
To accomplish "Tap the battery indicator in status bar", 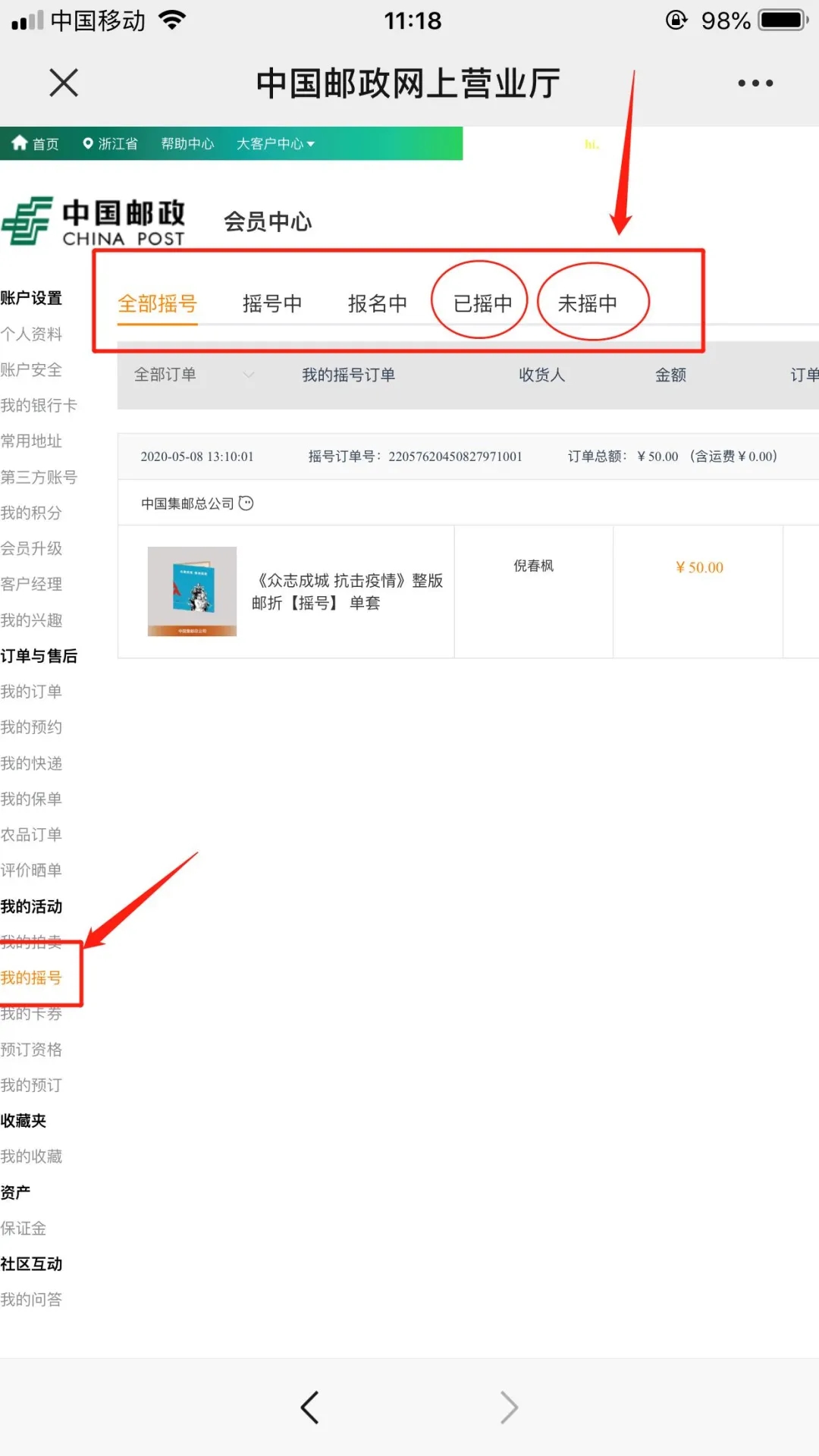I will (784, 20).
